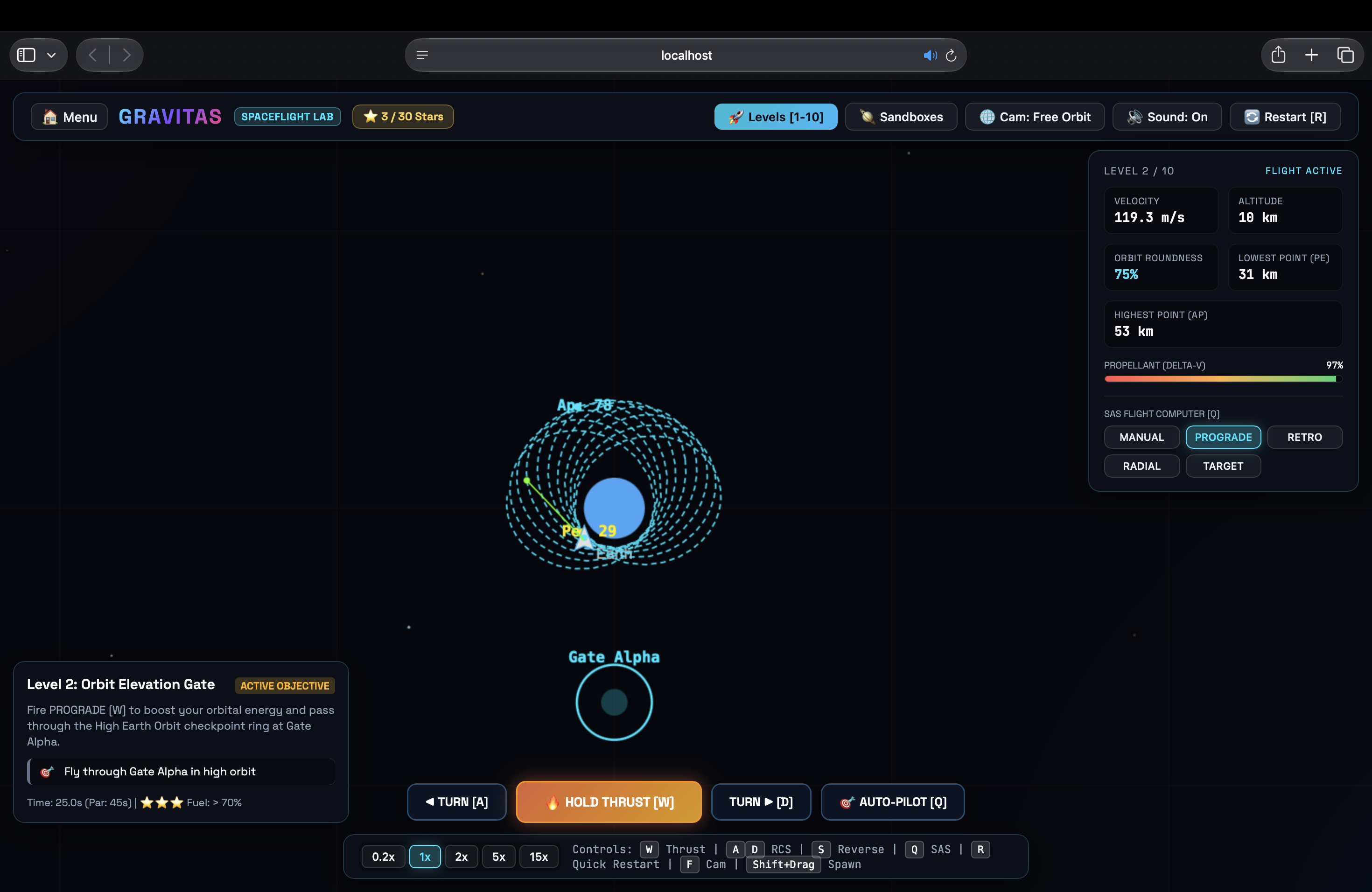This screenshot has height=892, width=1372.
Task: Toggle Sound: On off
Action: (x=1167, y=117)
